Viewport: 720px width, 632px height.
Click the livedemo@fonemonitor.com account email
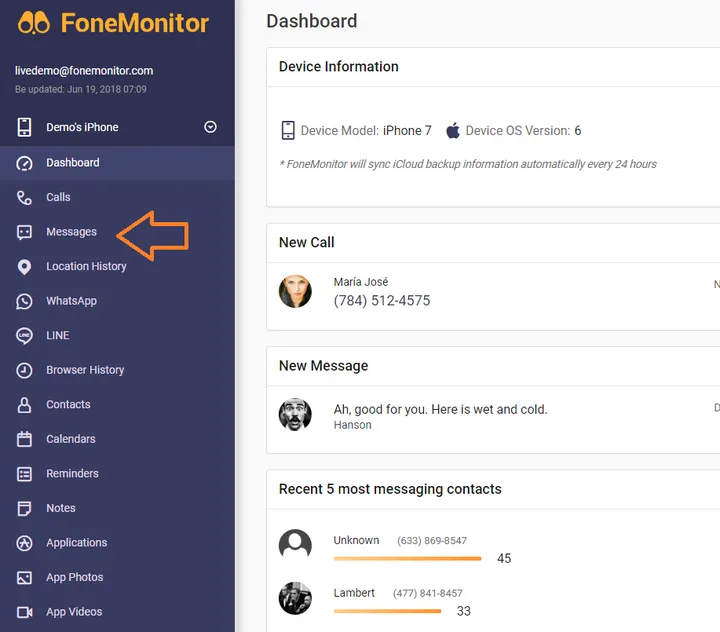pyautogui.click(x=84, y=71)
